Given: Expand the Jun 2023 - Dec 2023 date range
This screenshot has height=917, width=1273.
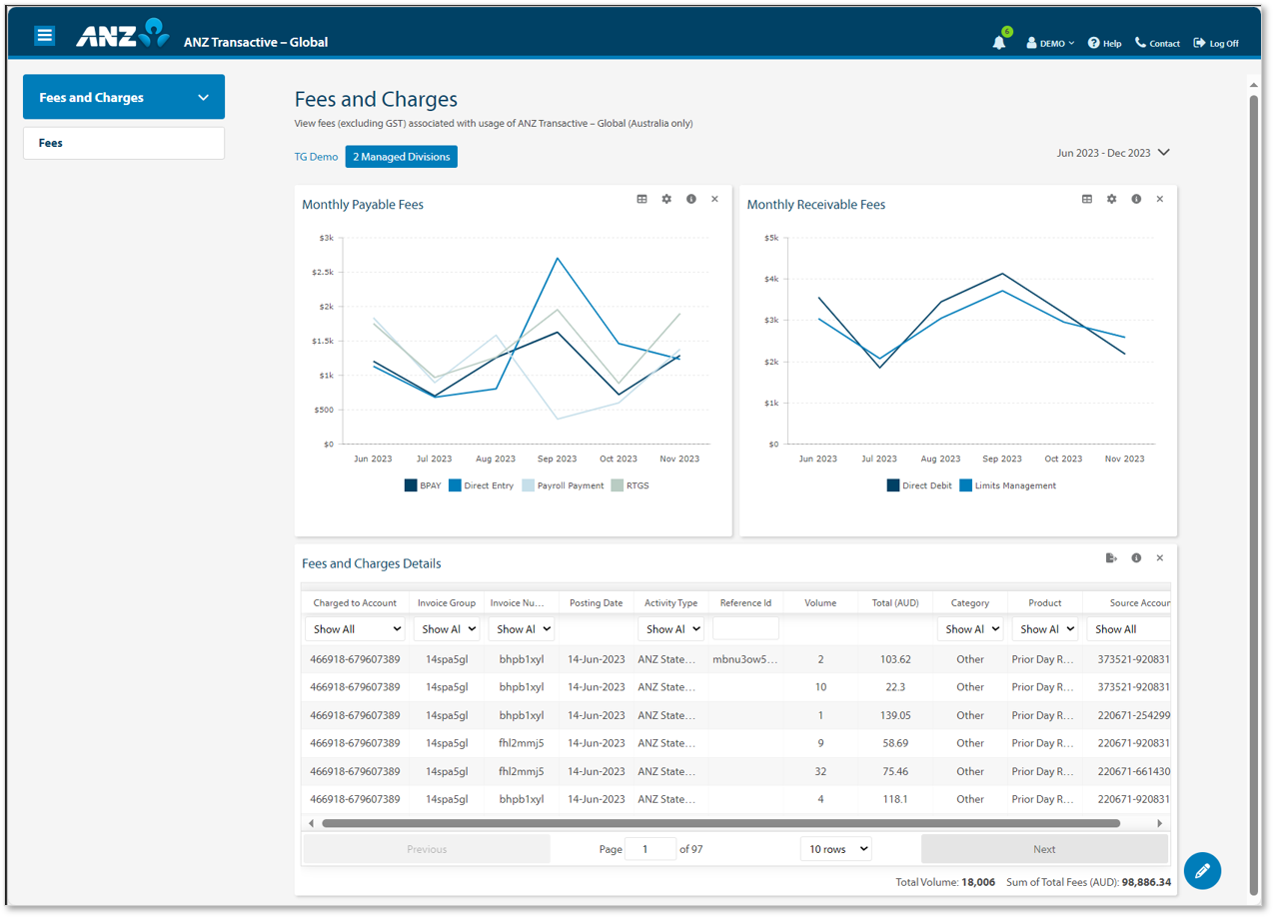Looking at the screenshot, I should (1112, 152).
